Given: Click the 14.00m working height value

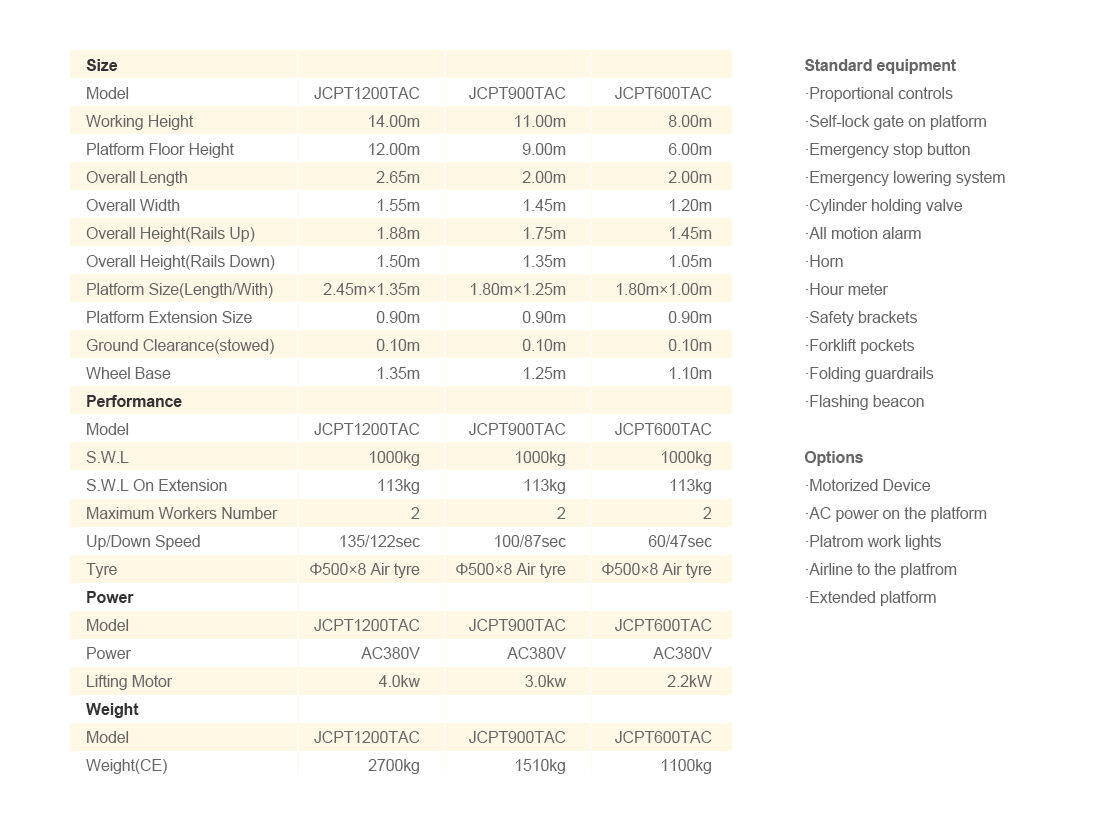Looking at the screenshot, I should pyautogui.click(x=394, y=121).
